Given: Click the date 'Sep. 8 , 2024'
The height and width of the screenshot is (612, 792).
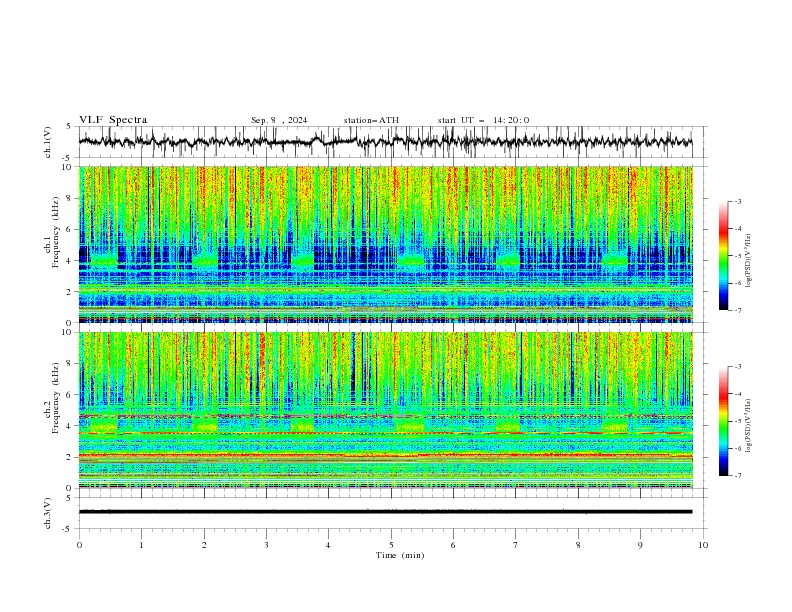Looking at the screenshot, I should coord(279,120).
